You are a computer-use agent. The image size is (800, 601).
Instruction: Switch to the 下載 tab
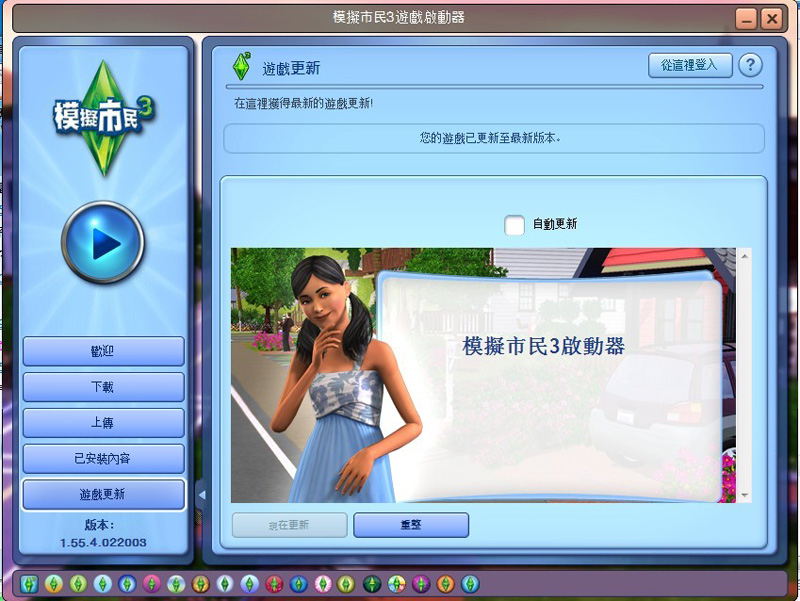(103, 387)
